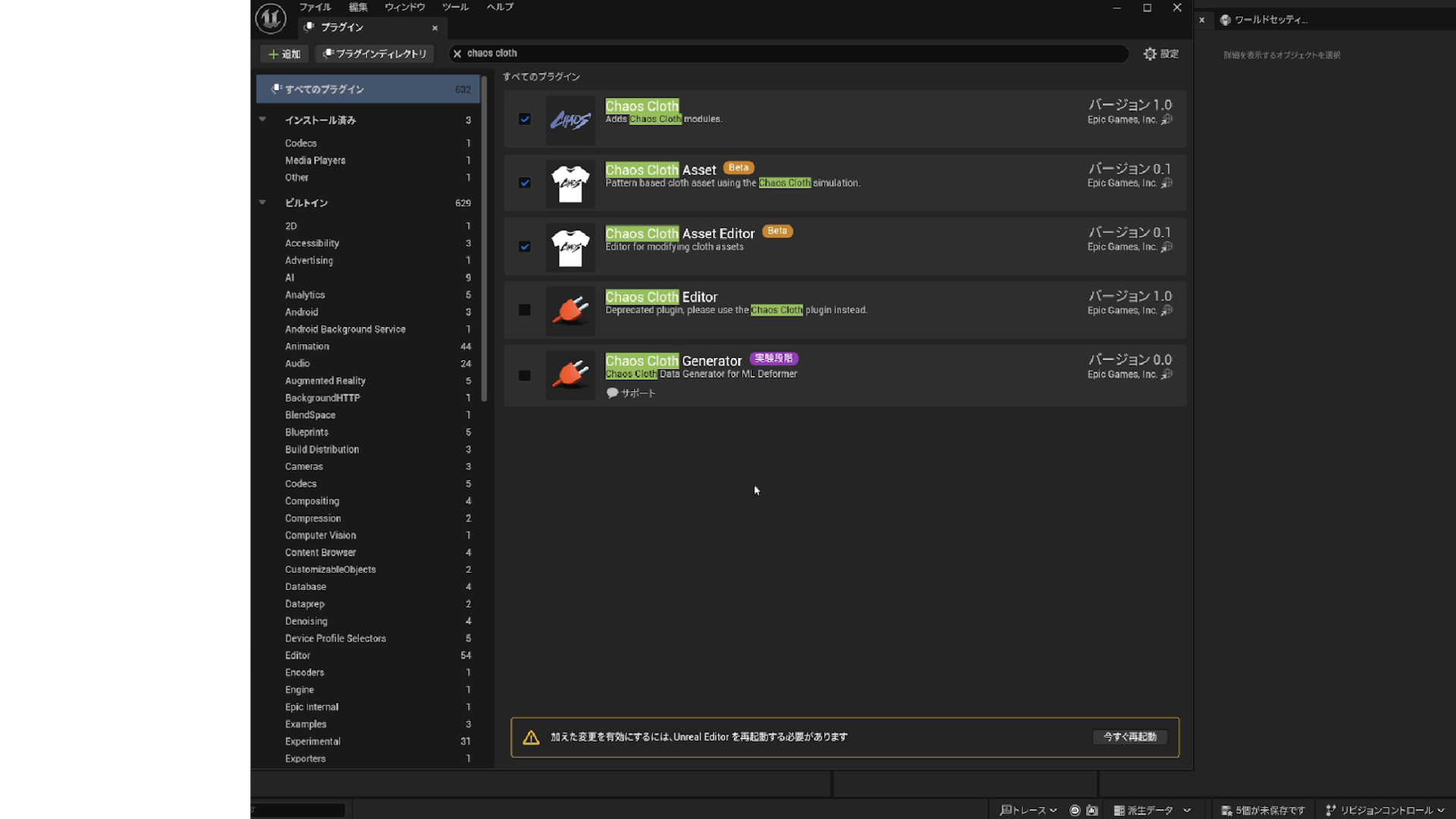Uncheck Chaos Cloth Asset Editor plugin

pyautogui.click(x=525, y=246)
